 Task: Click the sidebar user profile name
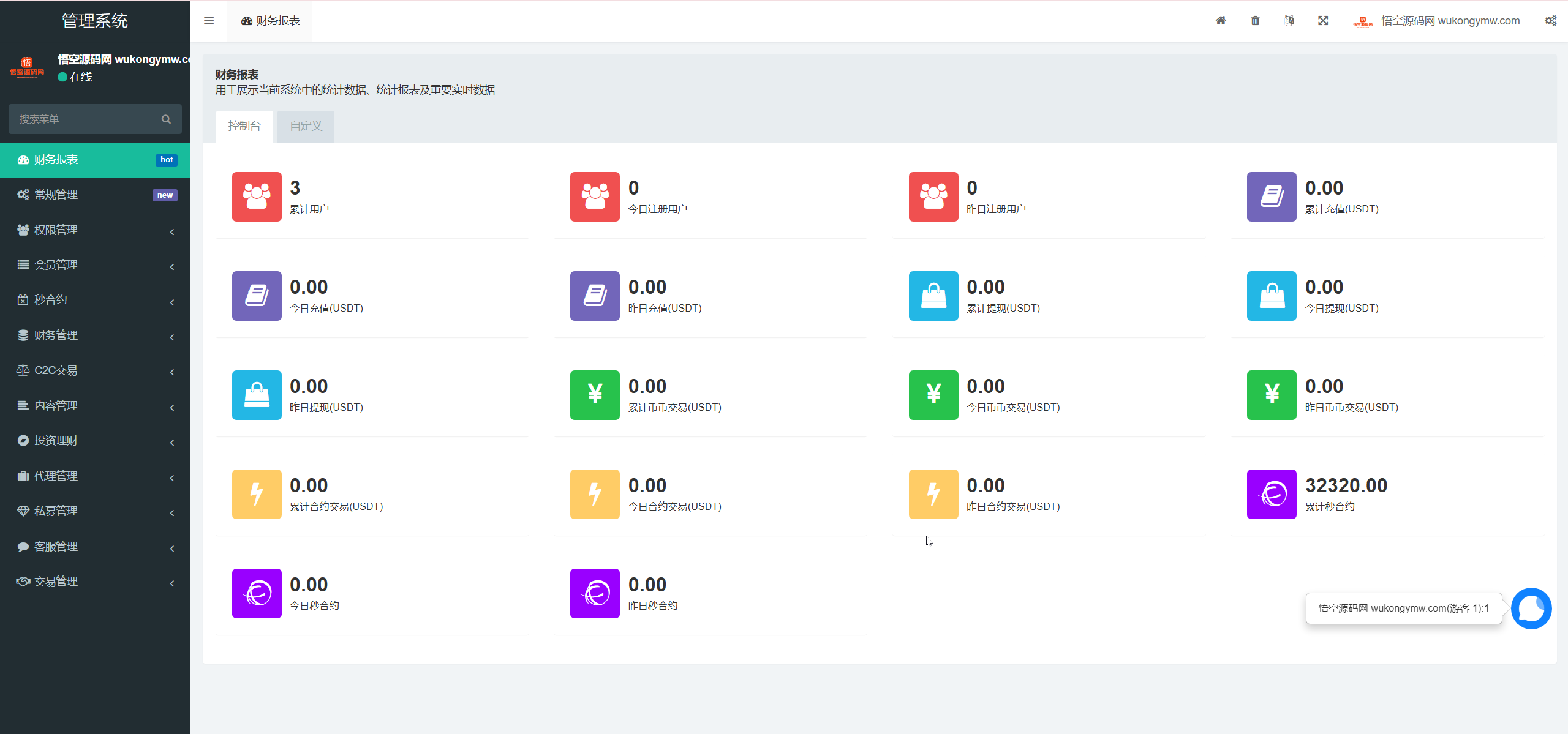pyautogui.click(x=124, y=59)
